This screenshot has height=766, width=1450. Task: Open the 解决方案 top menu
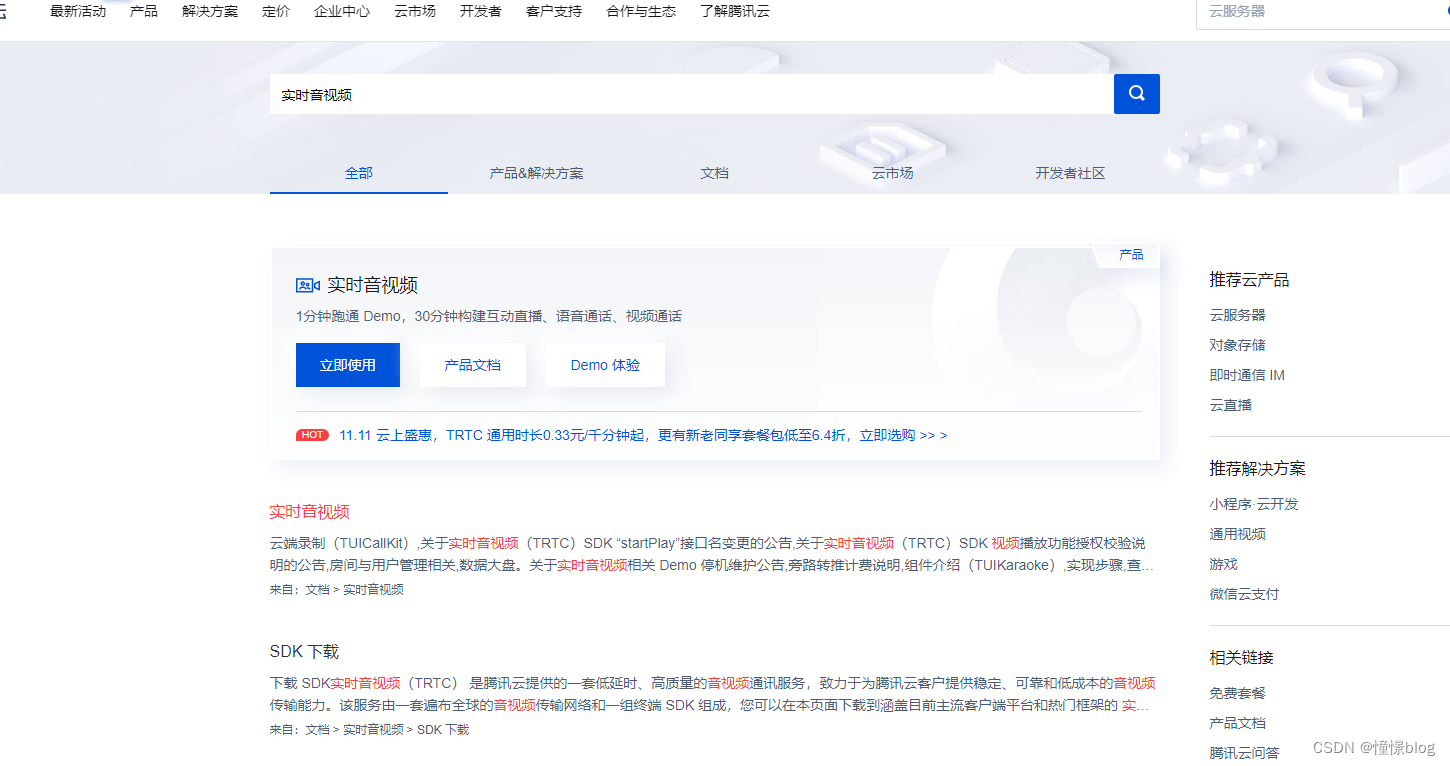pos(210,12)
